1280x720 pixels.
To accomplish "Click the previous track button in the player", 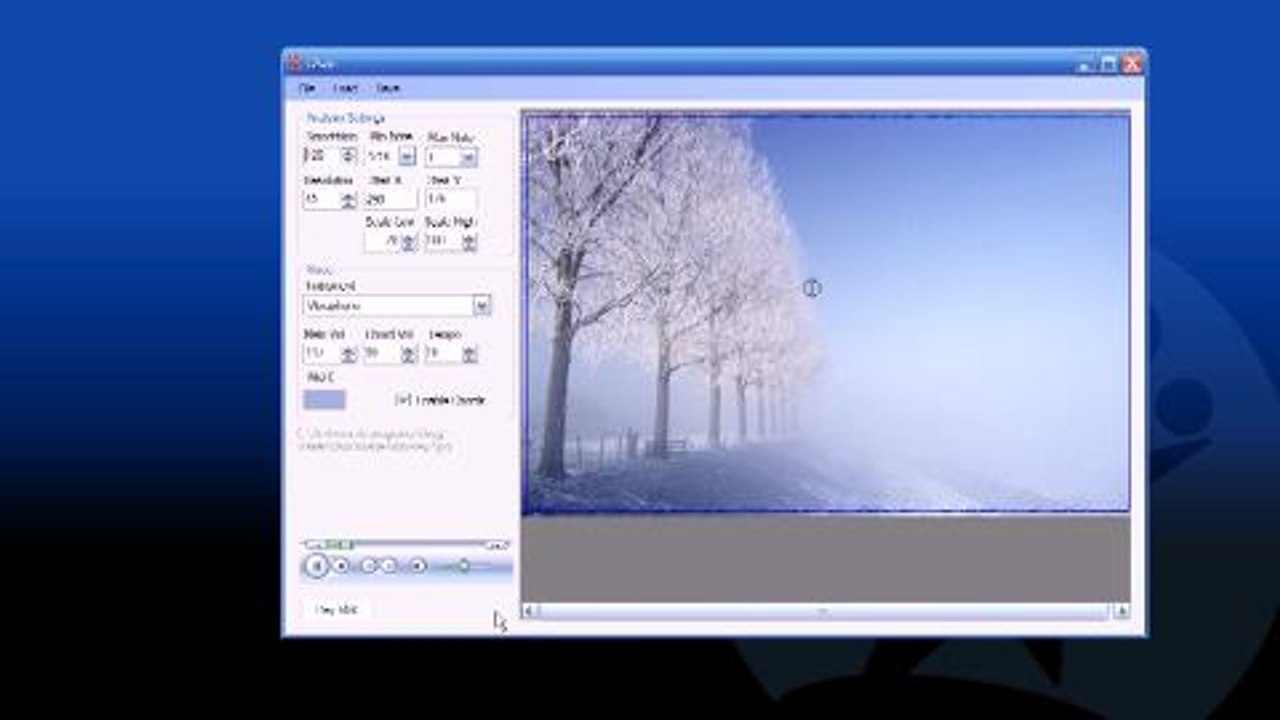I will click(368, 566).
